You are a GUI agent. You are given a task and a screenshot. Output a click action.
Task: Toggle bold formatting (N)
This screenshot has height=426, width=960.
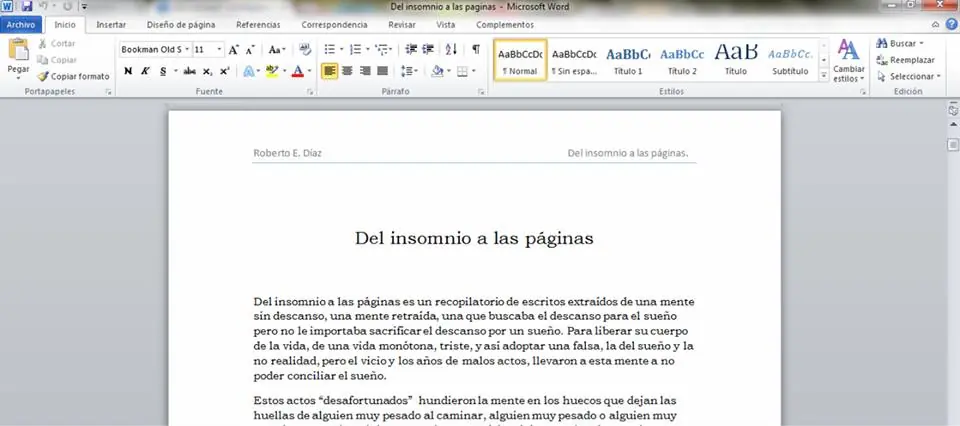[x=128, y=71]
